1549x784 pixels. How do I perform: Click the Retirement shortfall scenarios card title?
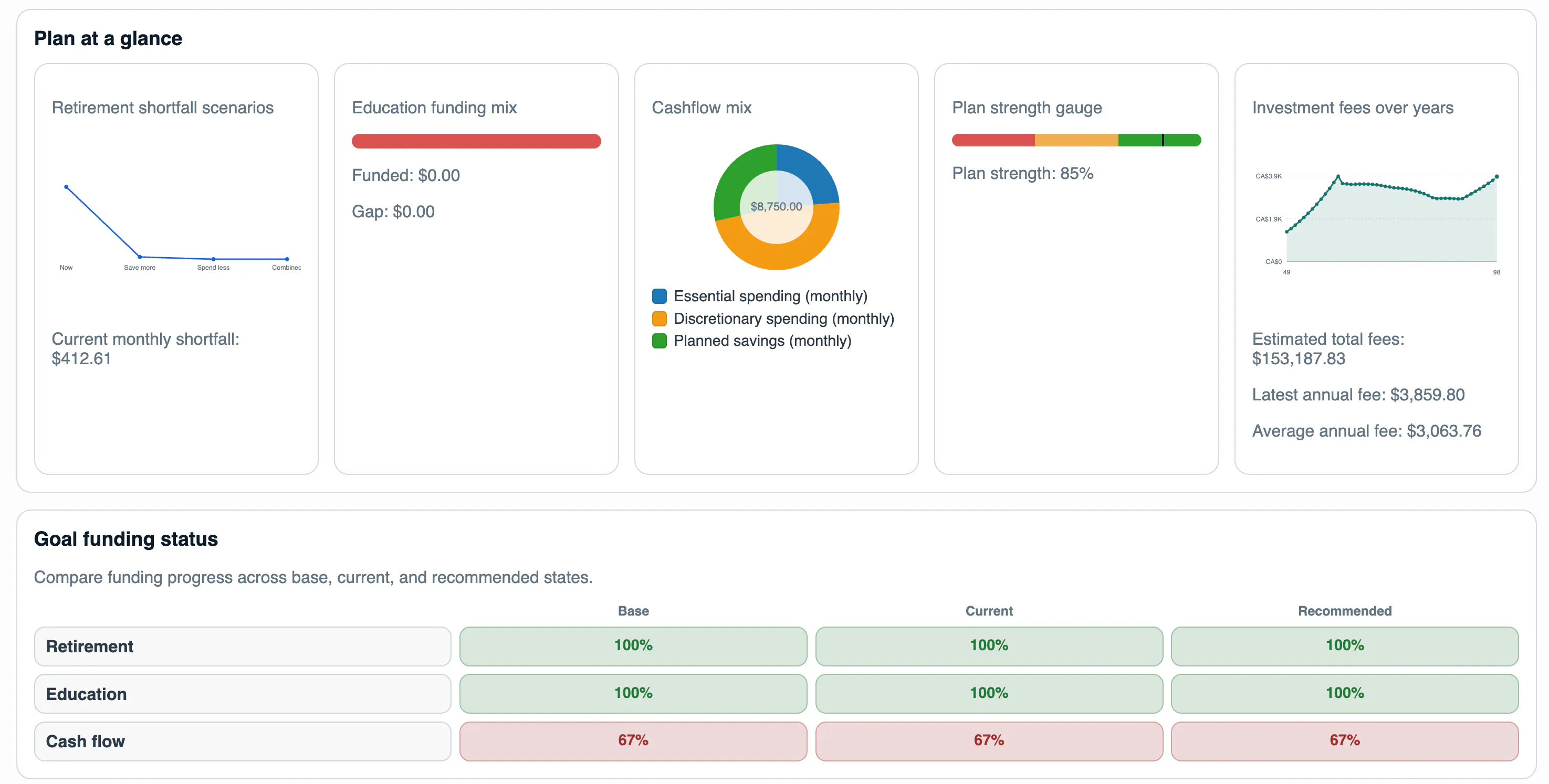pyautogui.click(x=162, y=108)
